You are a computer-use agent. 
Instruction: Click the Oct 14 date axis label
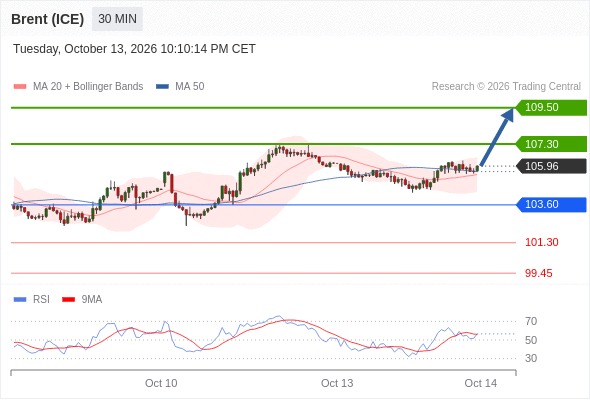(481, 383)
